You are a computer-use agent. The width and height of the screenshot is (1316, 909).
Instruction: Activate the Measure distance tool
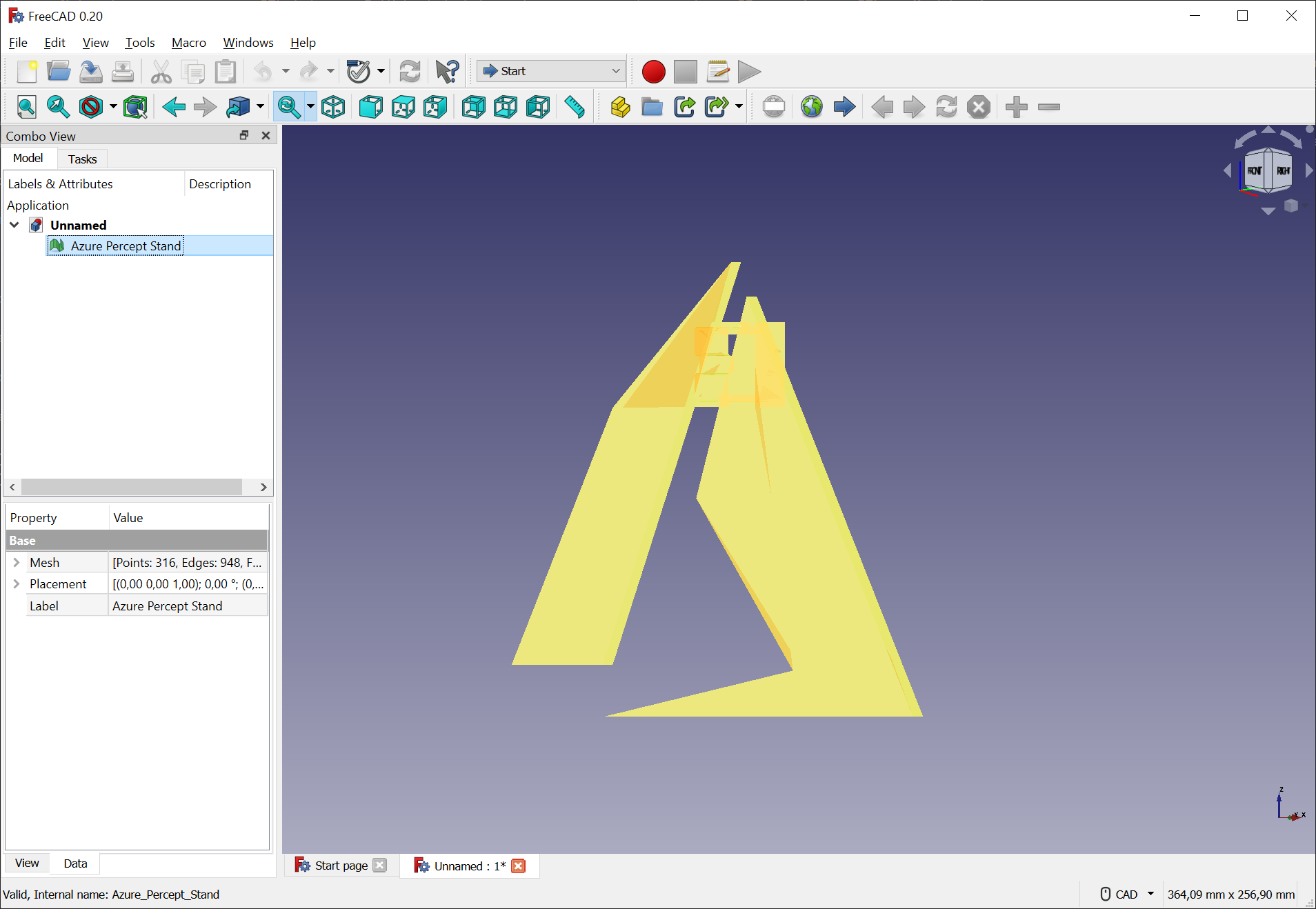(574, 106)
